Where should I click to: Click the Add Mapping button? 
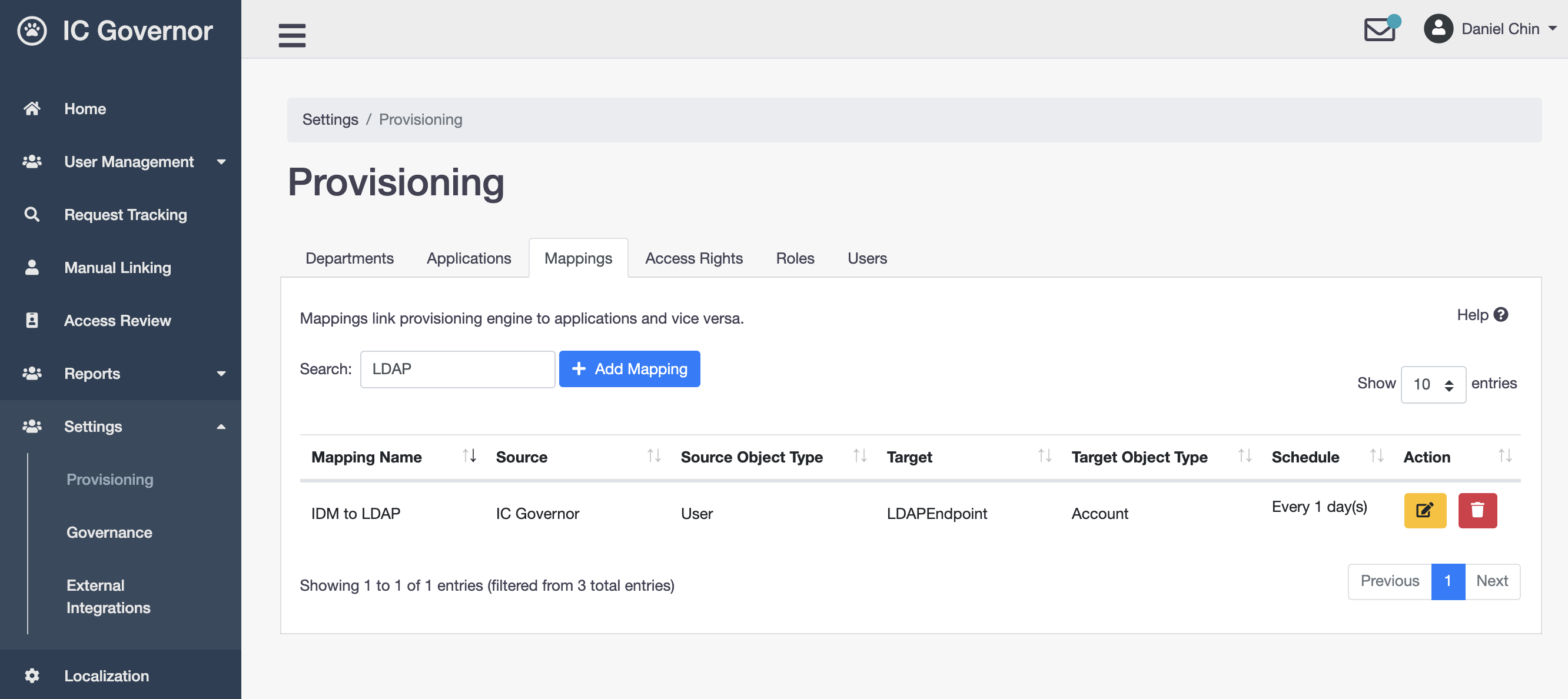click(x=630, y=368)
